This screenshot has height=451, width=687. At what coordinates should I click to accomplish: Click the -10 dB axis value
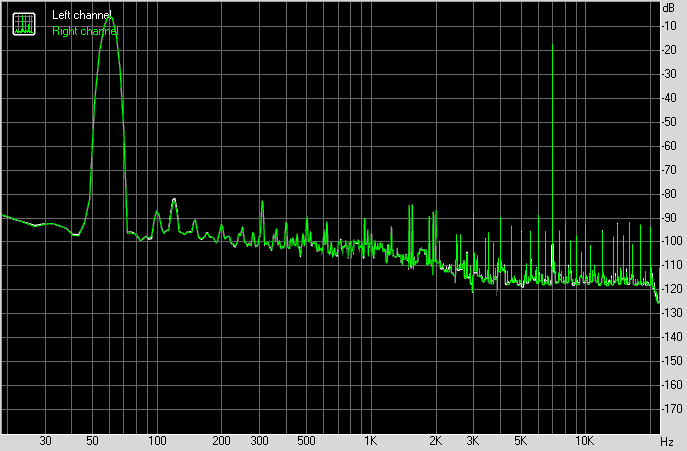(x=669, y=26)
